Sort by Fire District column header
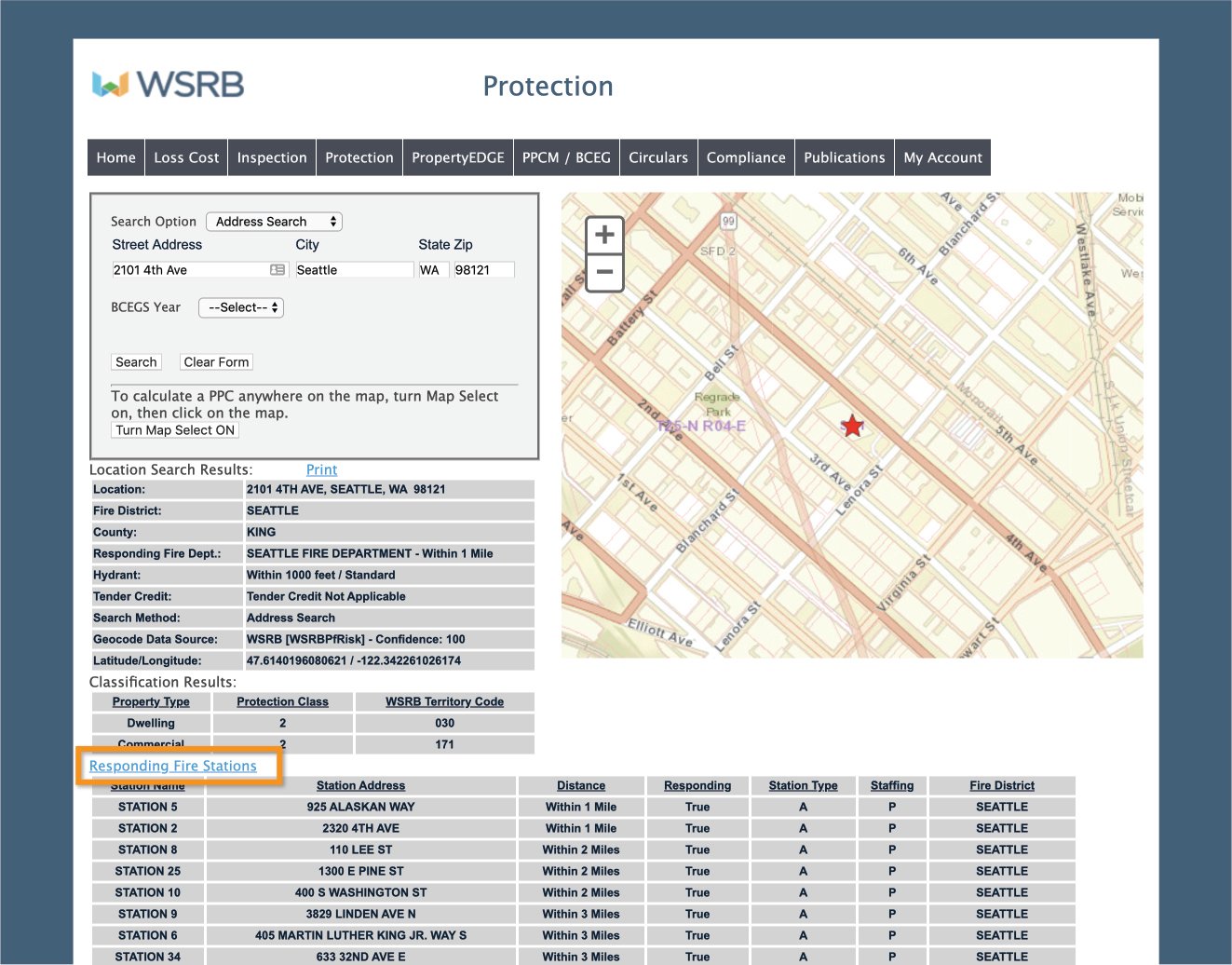This screenshot has width=1232, height=965. pos(1002,785)
